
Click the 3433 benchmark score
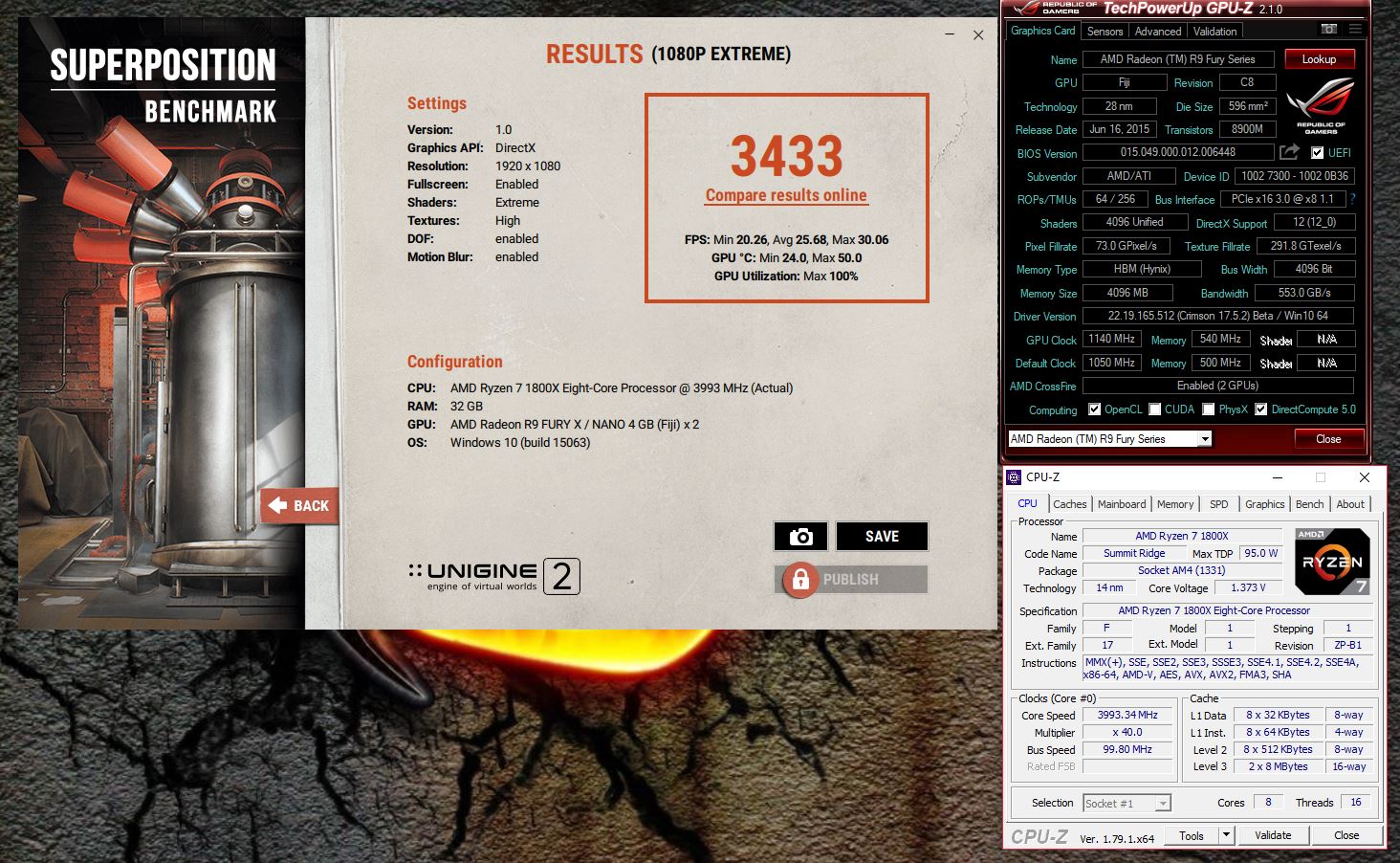click(786, 156)
